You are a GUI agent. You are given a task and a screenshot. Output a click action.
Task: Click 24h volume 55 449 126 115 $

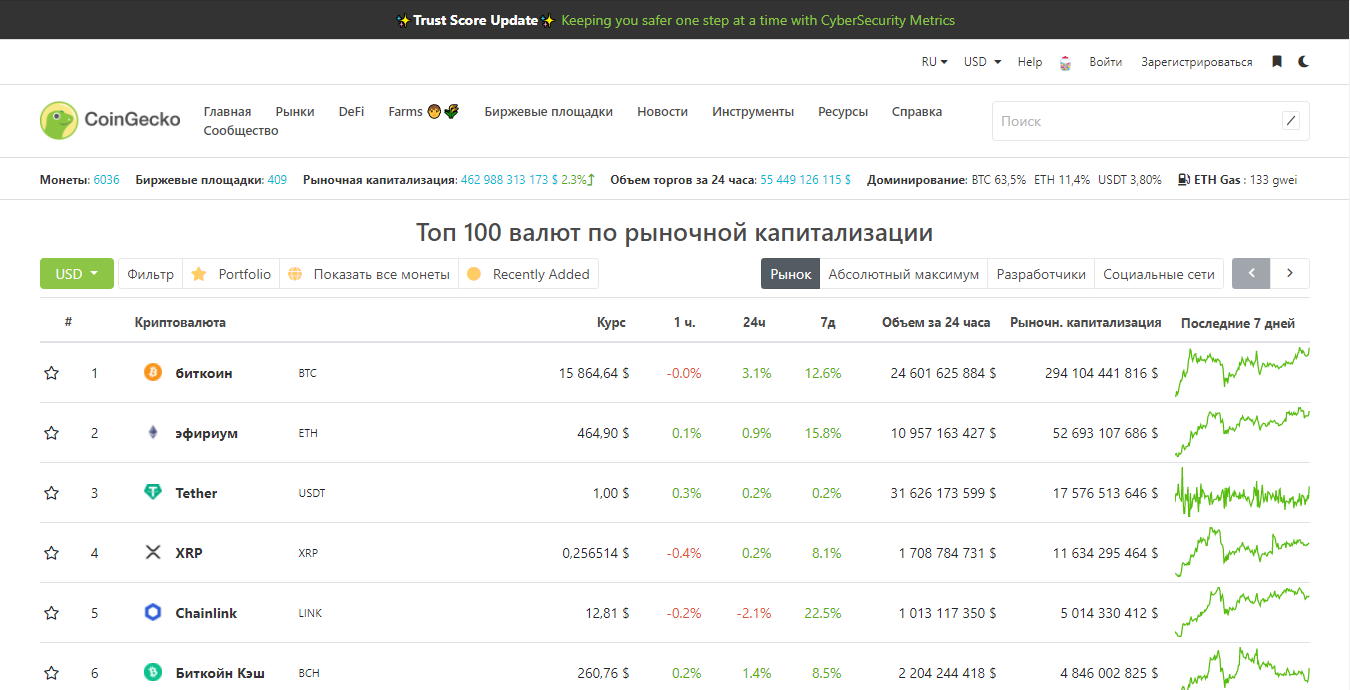pos(806,180)
